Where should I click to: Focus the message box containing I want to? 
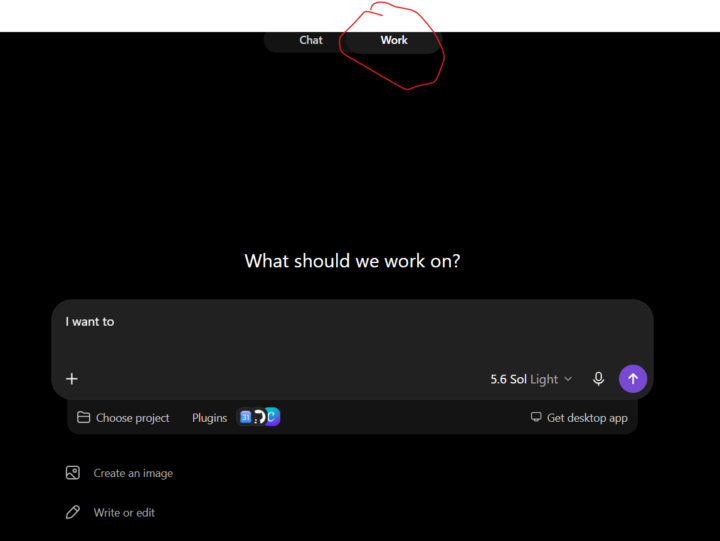352,333
